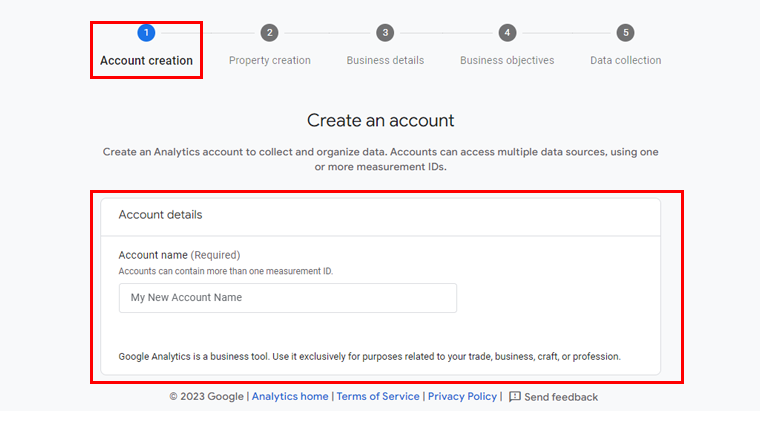Click step 1 circle icon

pos(146,33)
